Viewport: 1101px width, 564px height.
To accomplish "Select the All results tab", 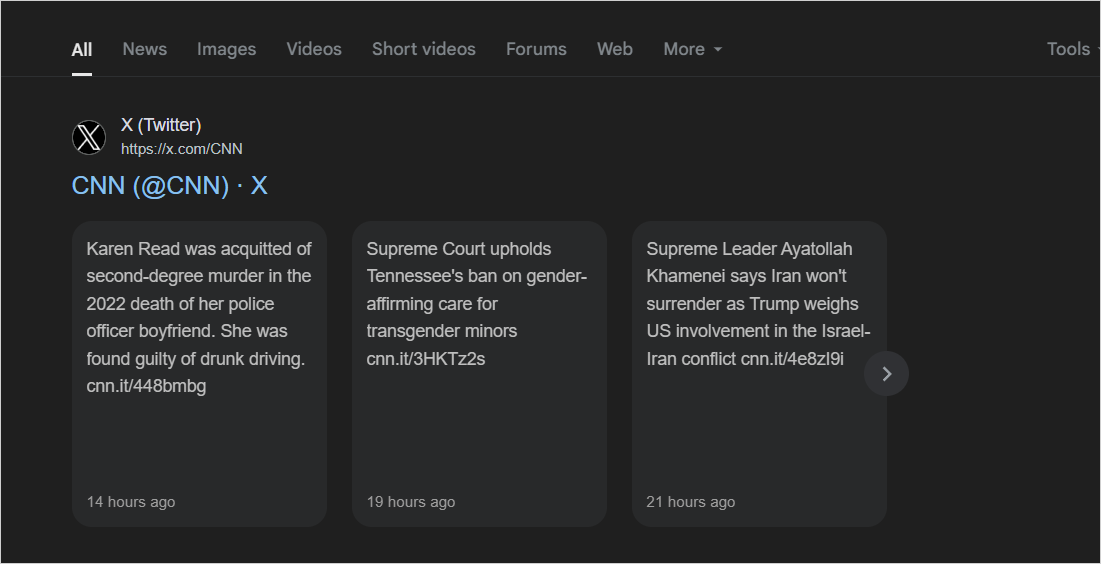I will pyautogui.click(x=81, y=50).
